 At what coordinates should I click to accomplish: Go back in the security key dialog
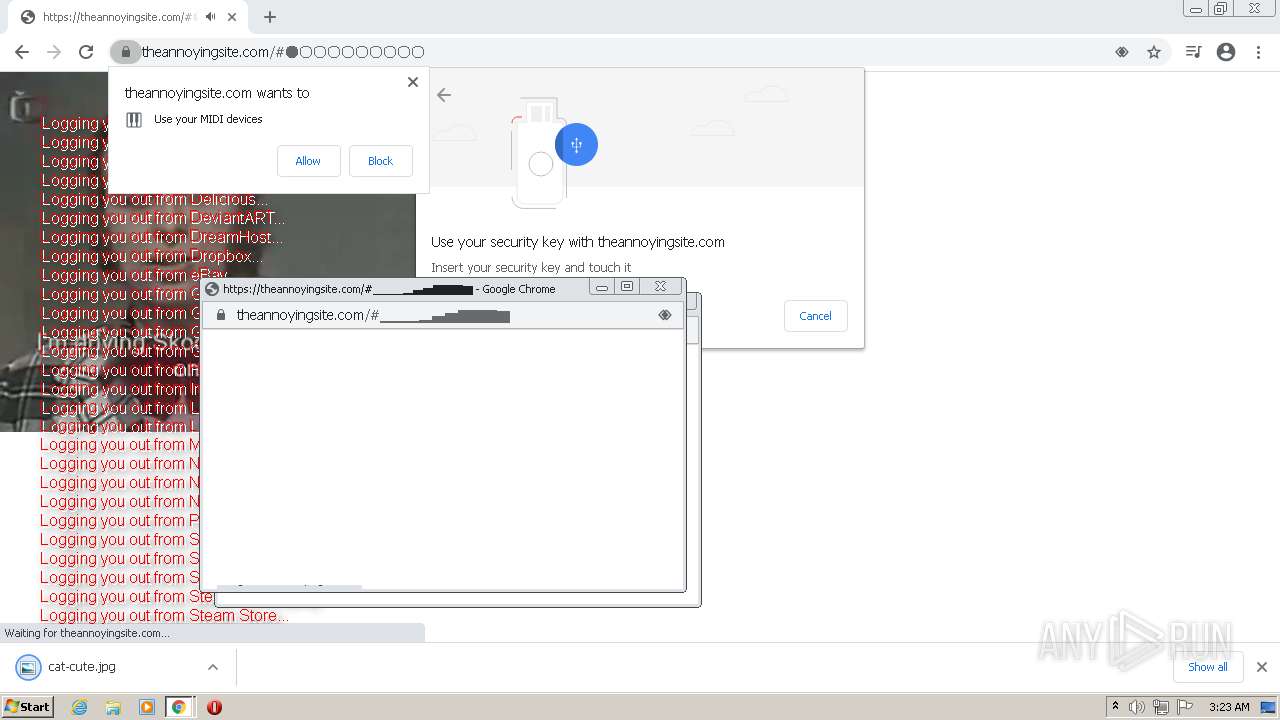click(x=444, y=95)
